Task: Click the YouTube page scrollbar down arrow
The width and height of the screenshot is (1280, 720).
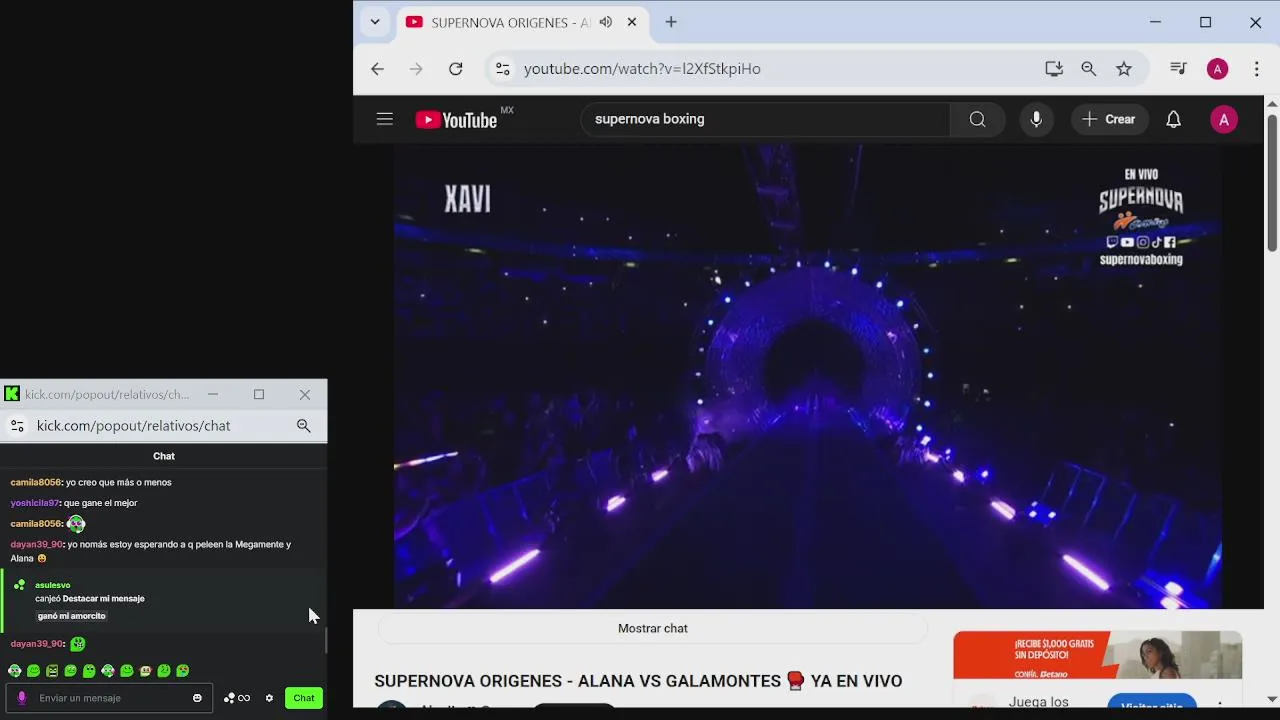Action: 1272,699
